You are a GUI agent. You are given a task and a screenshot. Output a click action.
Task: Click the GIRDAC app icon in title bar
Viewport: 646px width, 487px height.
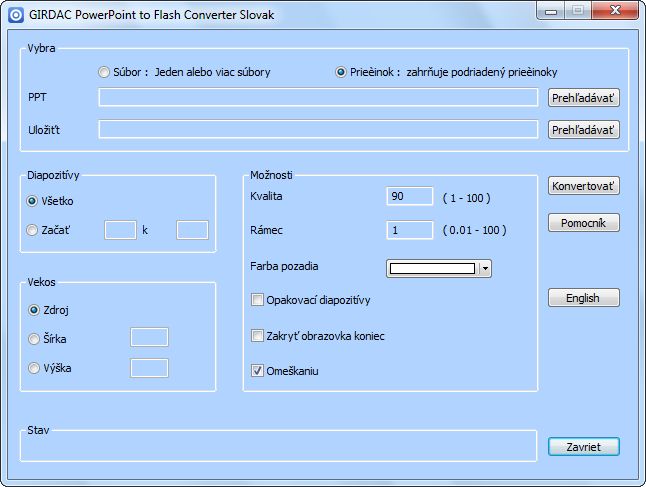(x=16, y=15)
